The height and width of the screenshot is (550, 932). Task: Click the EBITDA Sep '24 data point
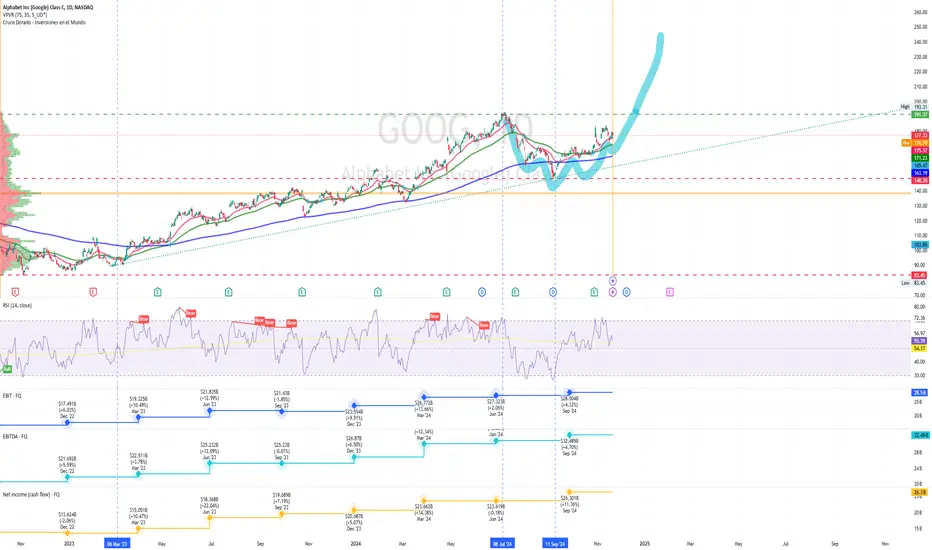pyautogui.click(x=569, y=435)
